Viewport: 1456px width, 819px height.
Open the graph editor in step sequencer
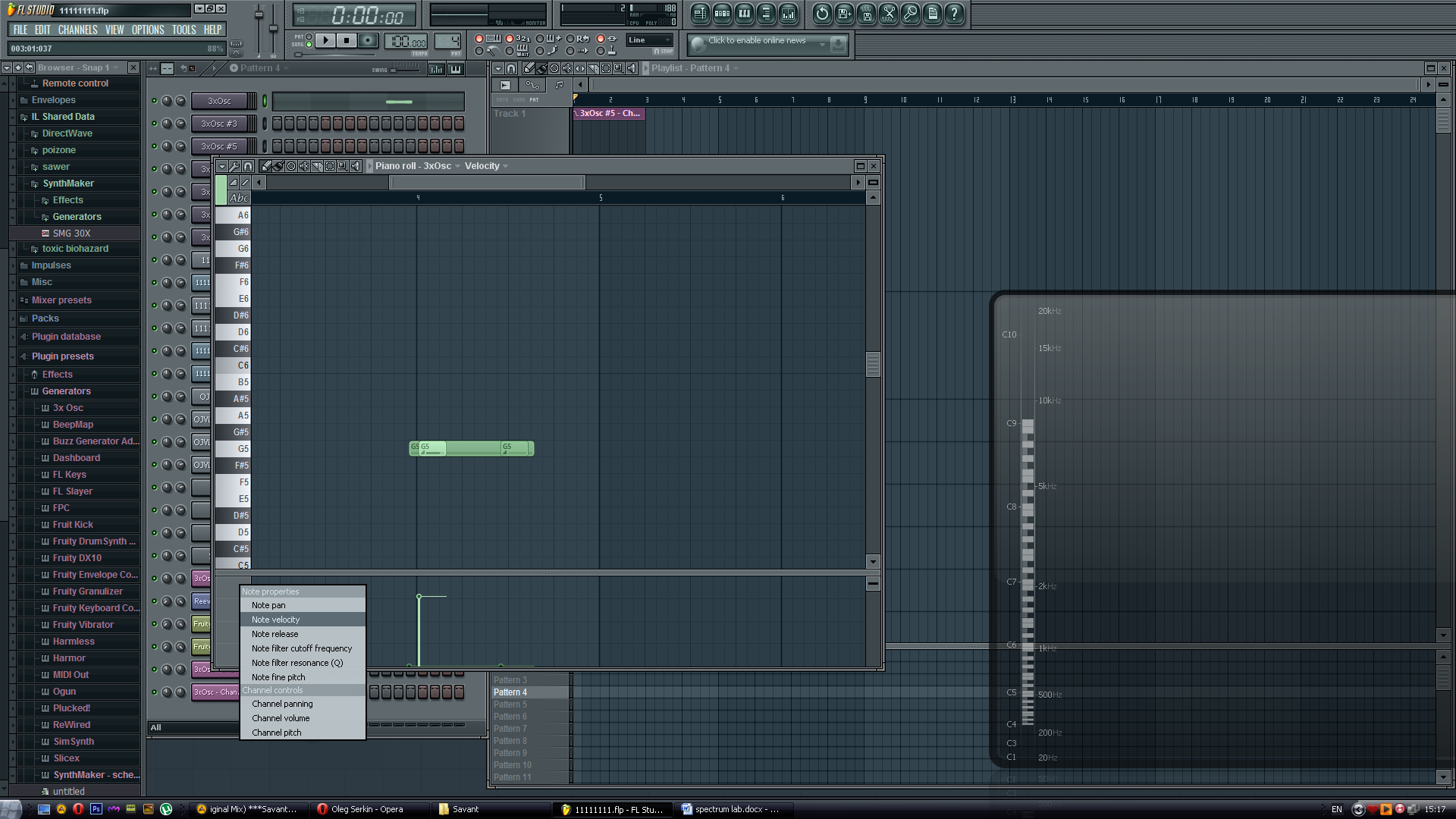(x=437, y=69)
